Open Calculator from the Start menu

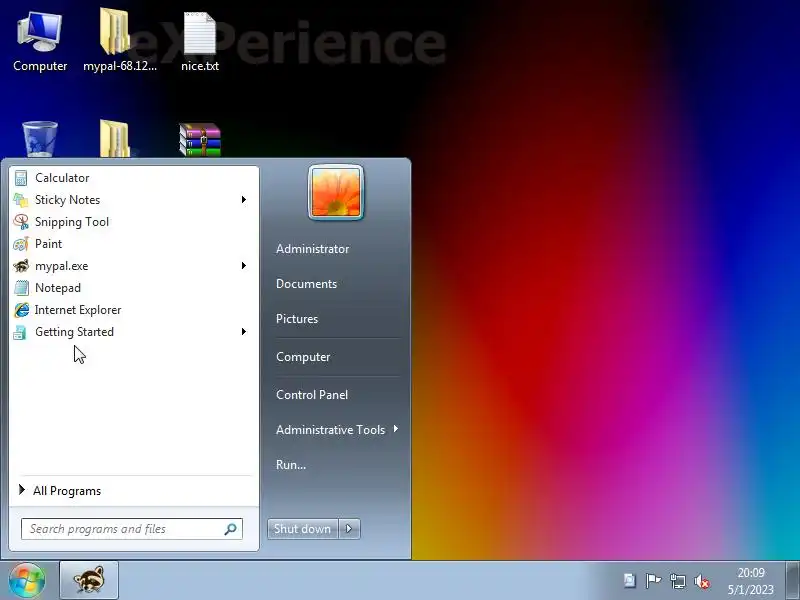coord(133,178)
